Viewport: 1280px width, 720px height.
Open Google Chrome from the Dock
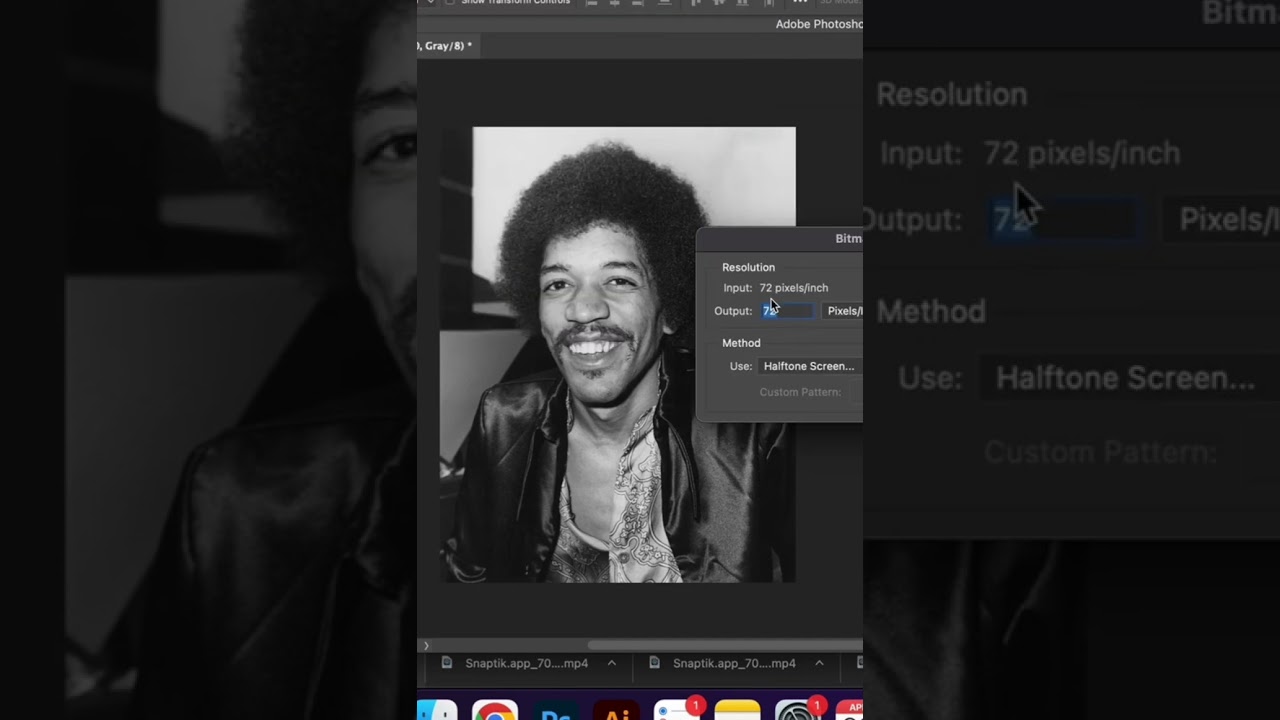[x=495, y=712]
